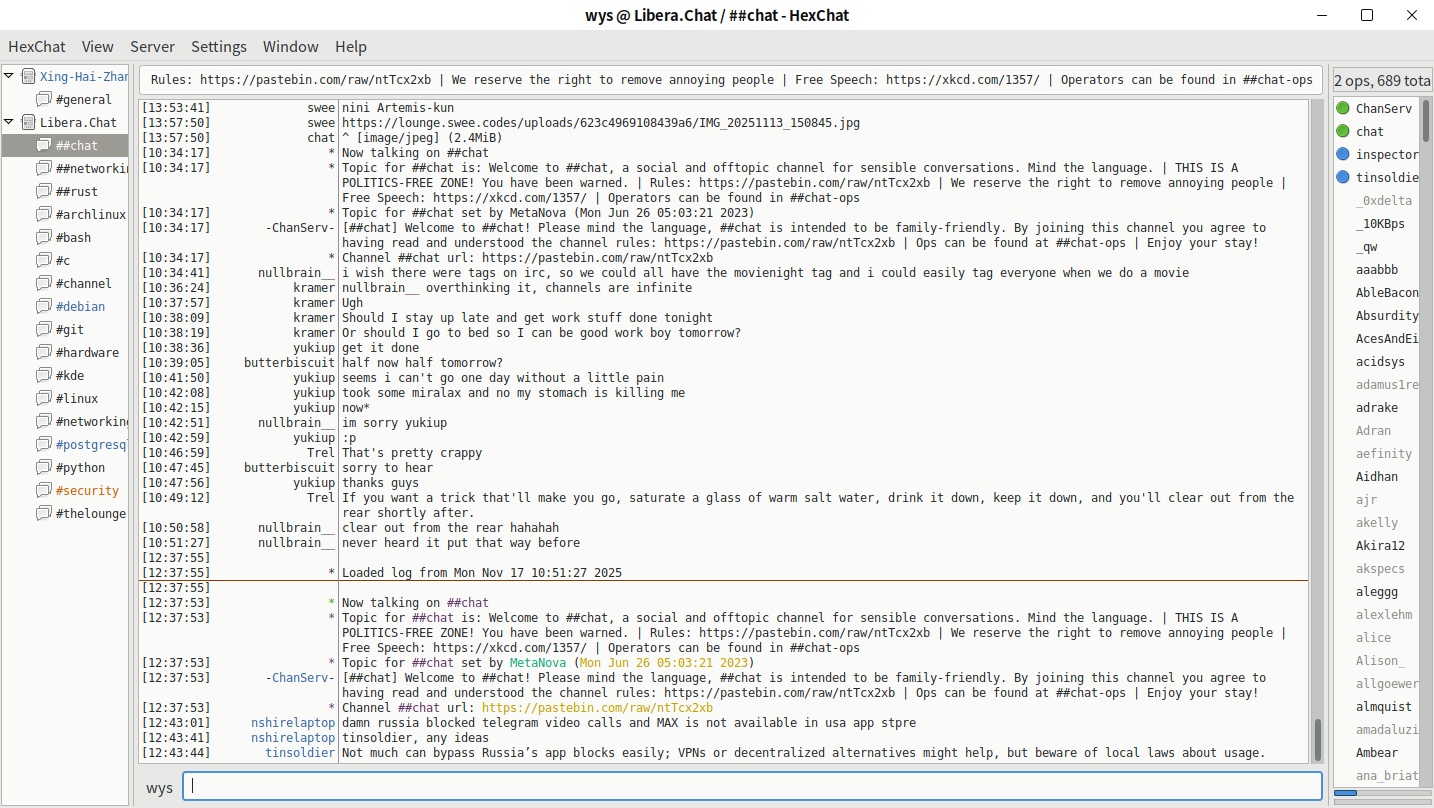This screenshot has width=1434, height=808.
Task: Open the View menu
Action: point(98,46)
